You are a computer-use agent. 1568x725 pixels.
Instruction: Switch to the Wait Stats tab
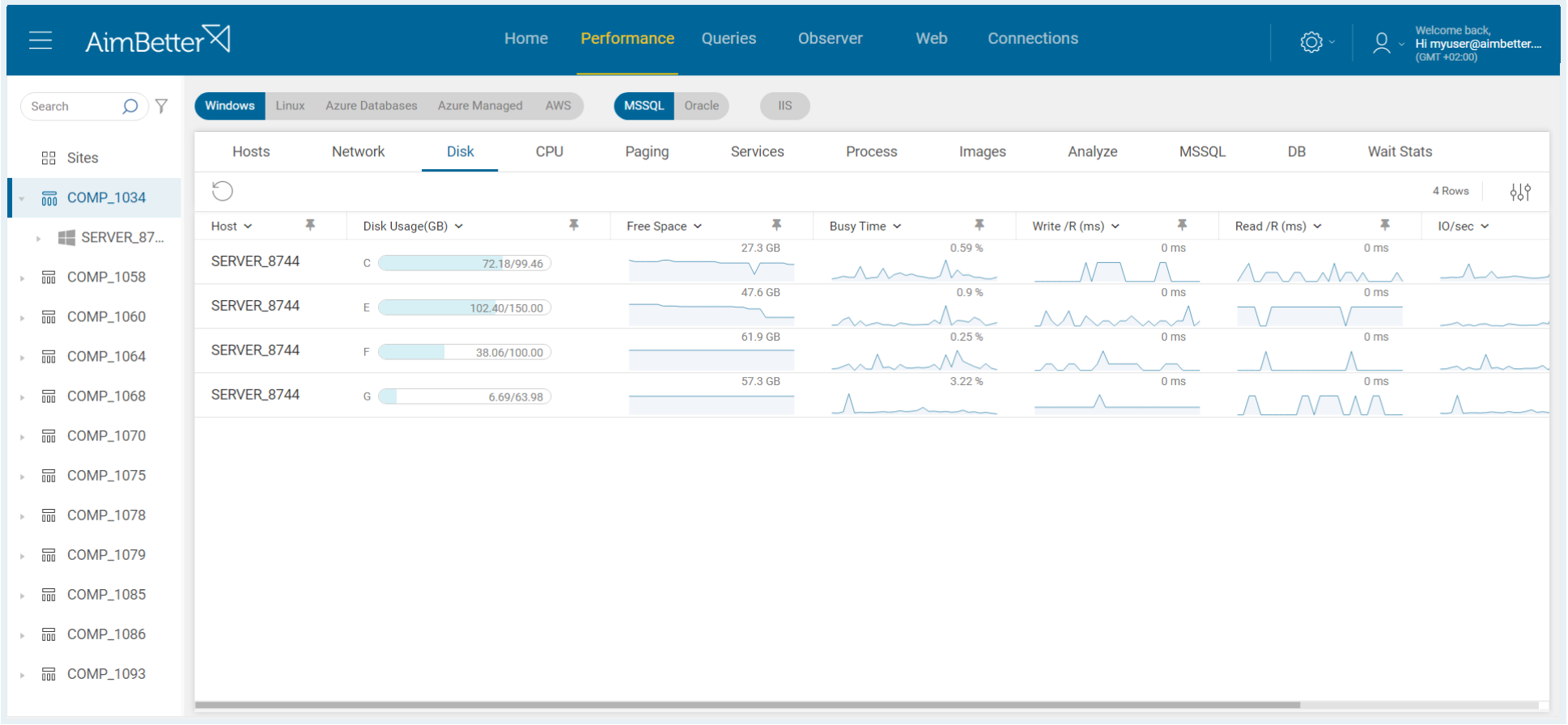[x=1400, y=152]
